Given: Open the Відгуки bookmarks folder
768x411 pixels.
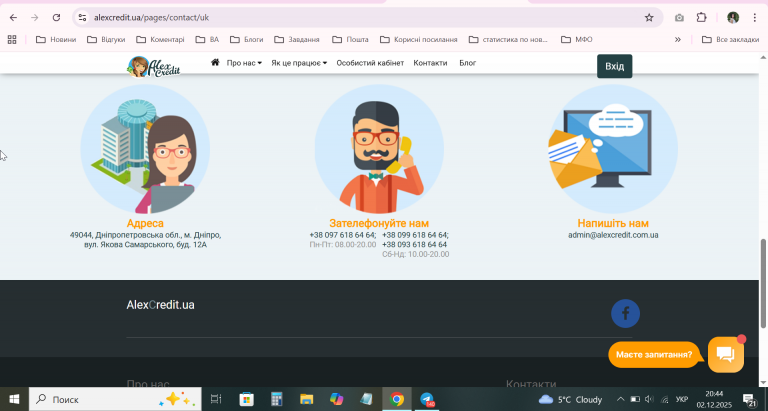Looking at the screenshot, I should tap(106, 40).
